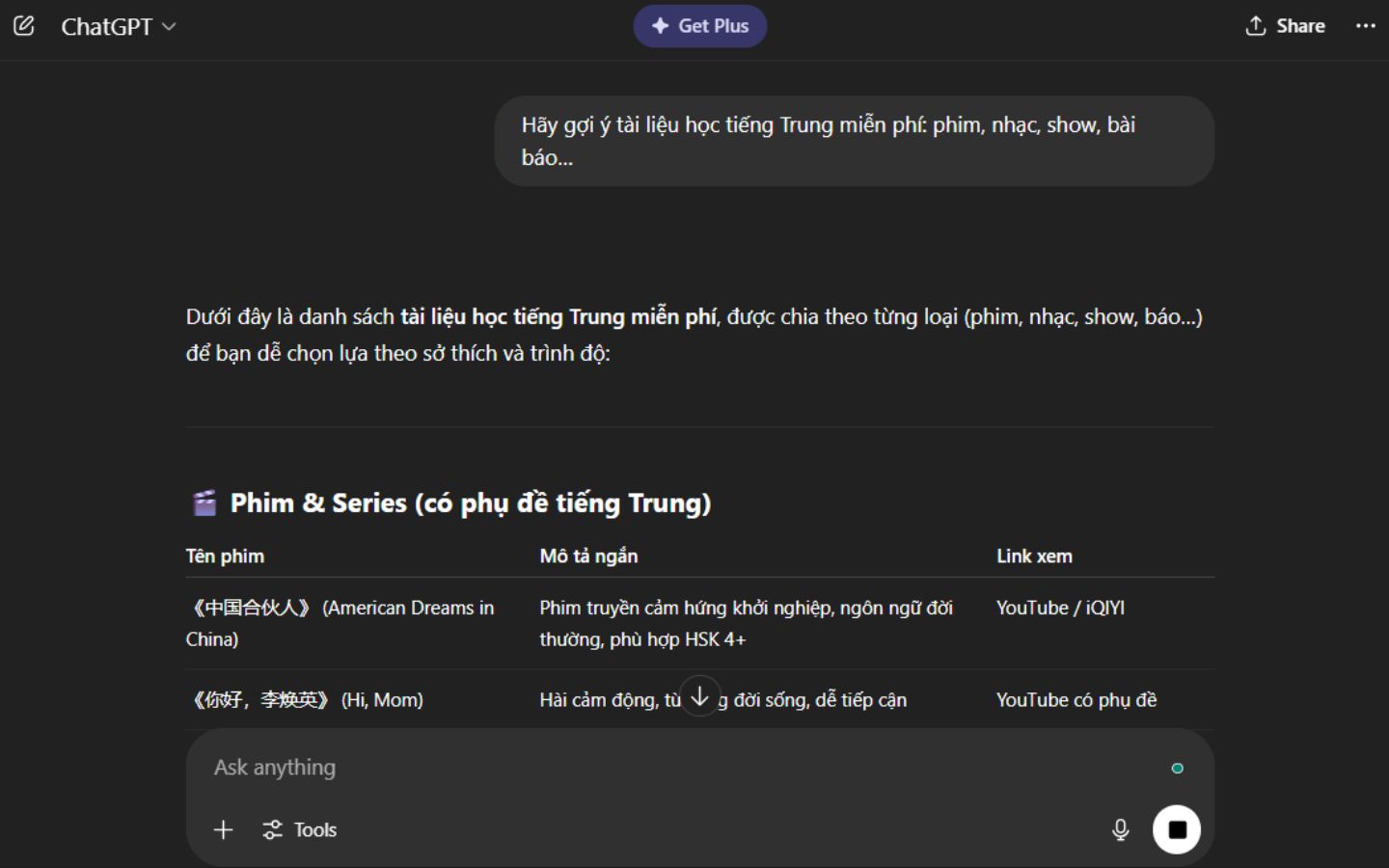Open the plus attachment menu
This screenshot has height=868, width=1389.
[223, 829]
